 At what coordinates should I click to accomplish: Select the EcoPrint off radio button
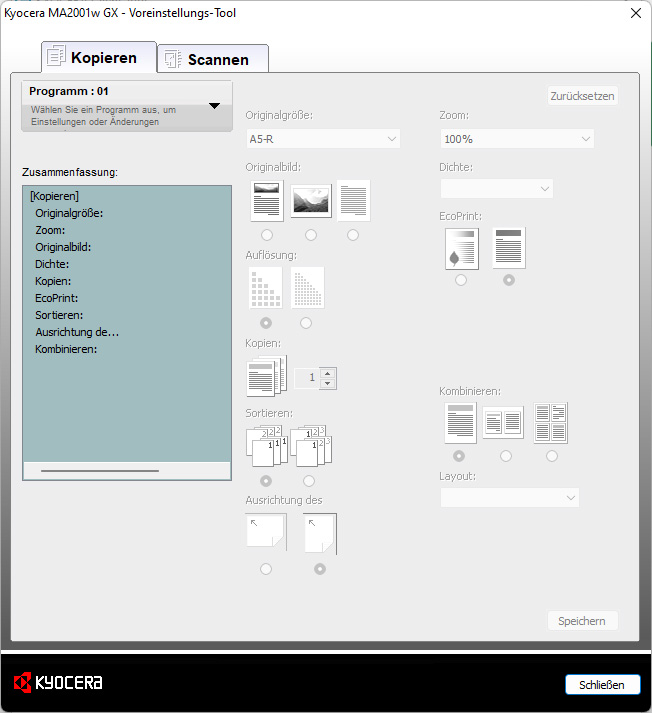[x=509, y=280]
